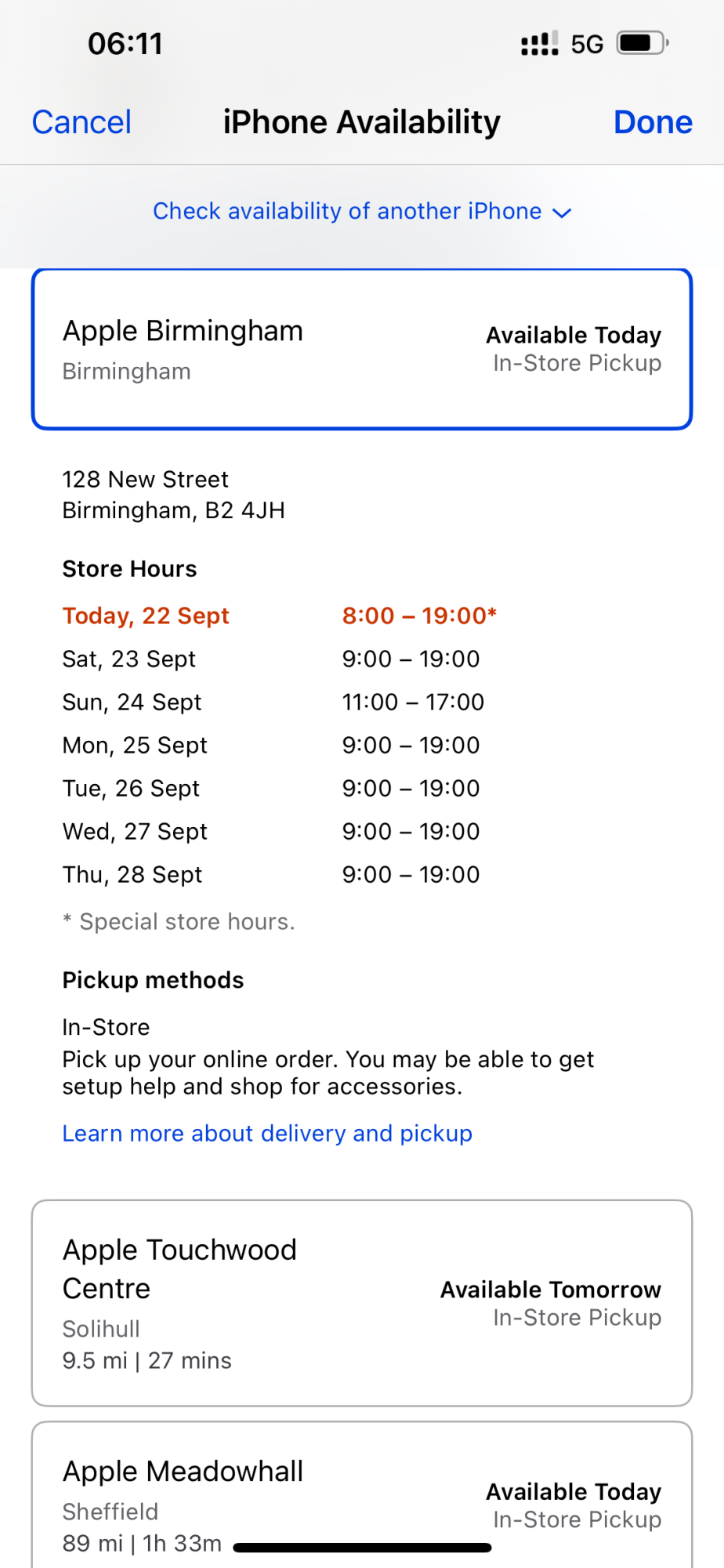Tap the Cancel button
Screen dimensions: 724x1568
[x=81, y=122]
